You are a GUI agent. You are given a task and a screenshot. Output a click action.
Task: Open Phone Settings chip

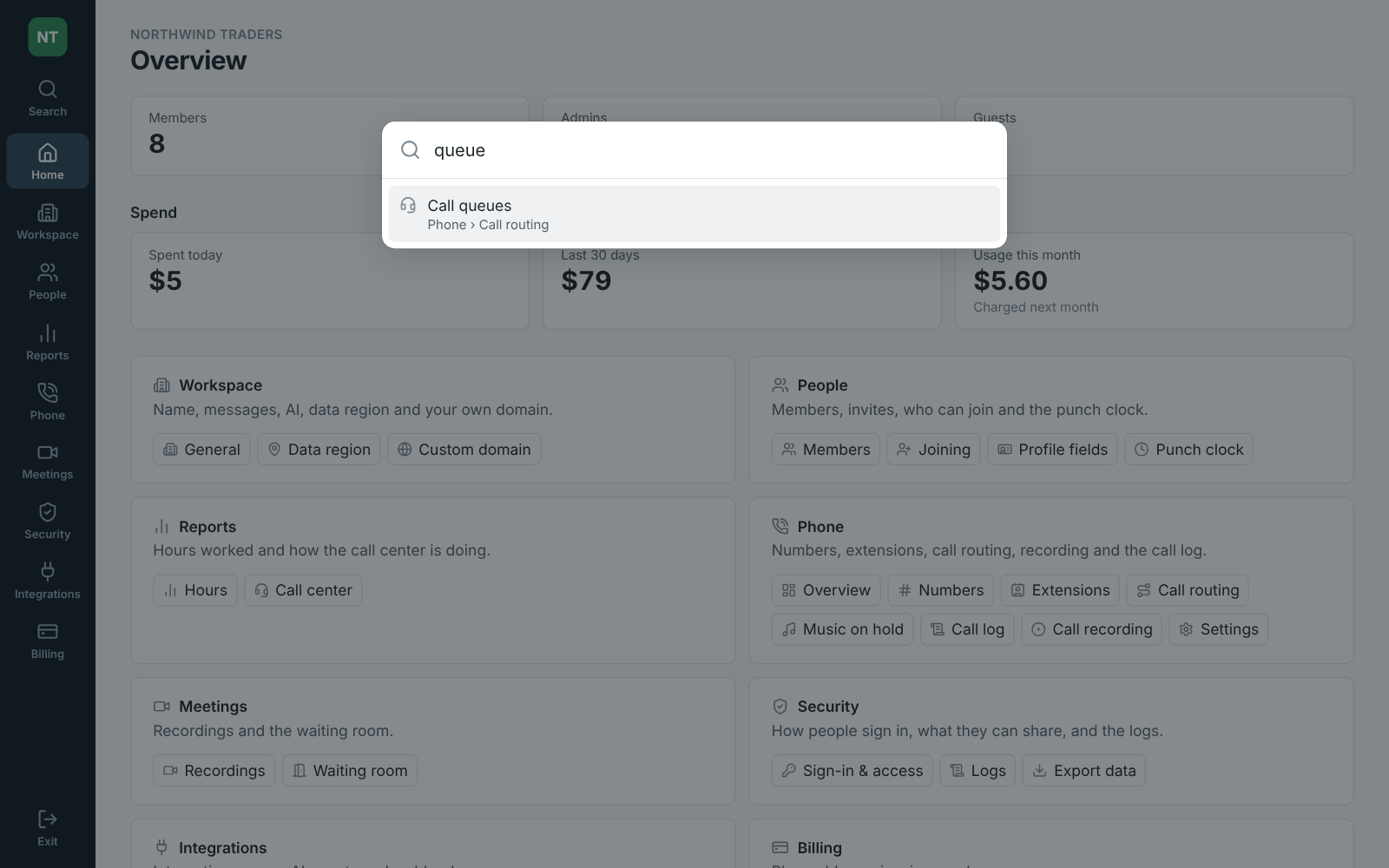(x=1219, y=629)
